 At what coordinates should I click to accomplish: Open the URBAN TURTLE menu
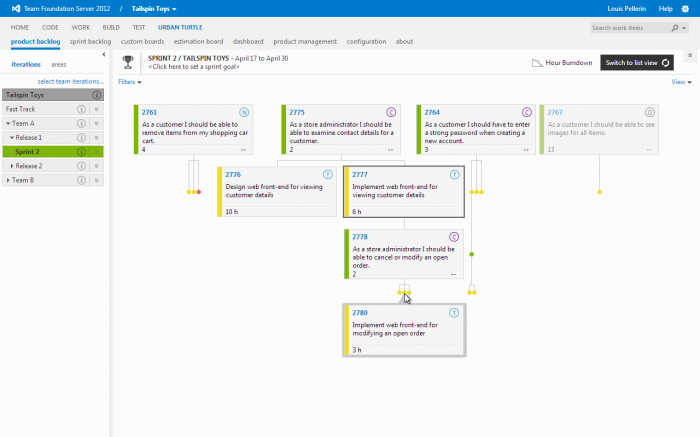point(180,27)
